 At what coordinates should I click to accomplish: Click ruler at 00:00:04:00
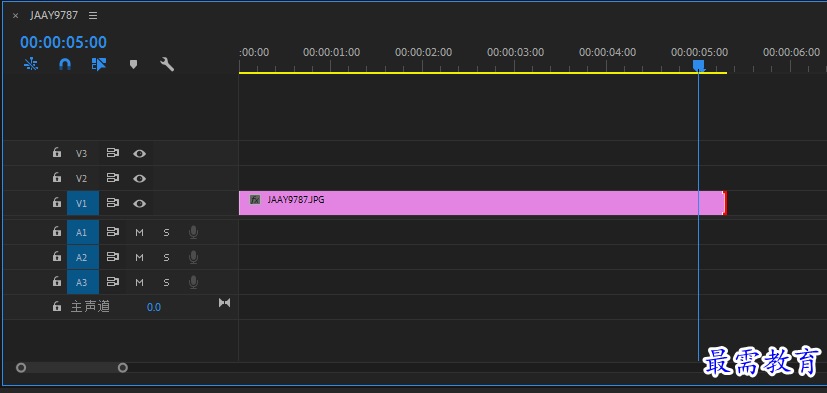[607, 52]
